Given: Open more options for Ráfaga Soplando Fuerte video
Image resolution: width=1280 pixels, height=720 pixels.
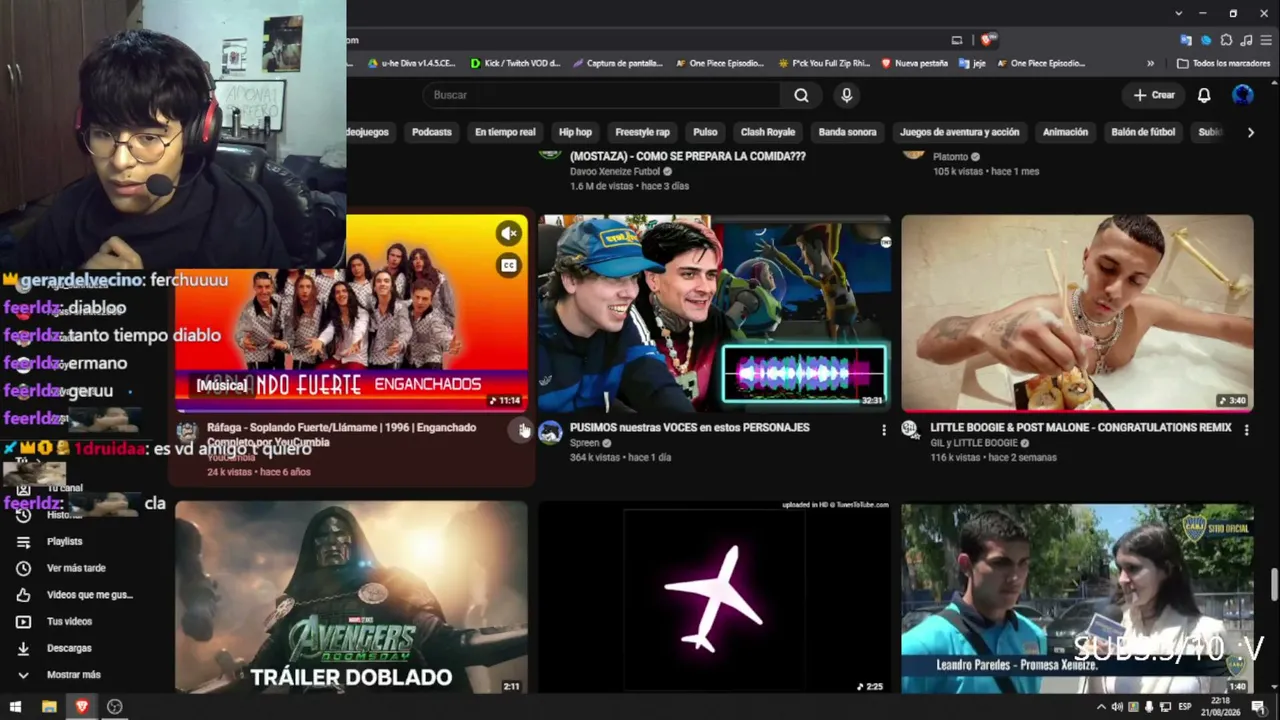Looking at the screenshot, I should click(522, 430).
